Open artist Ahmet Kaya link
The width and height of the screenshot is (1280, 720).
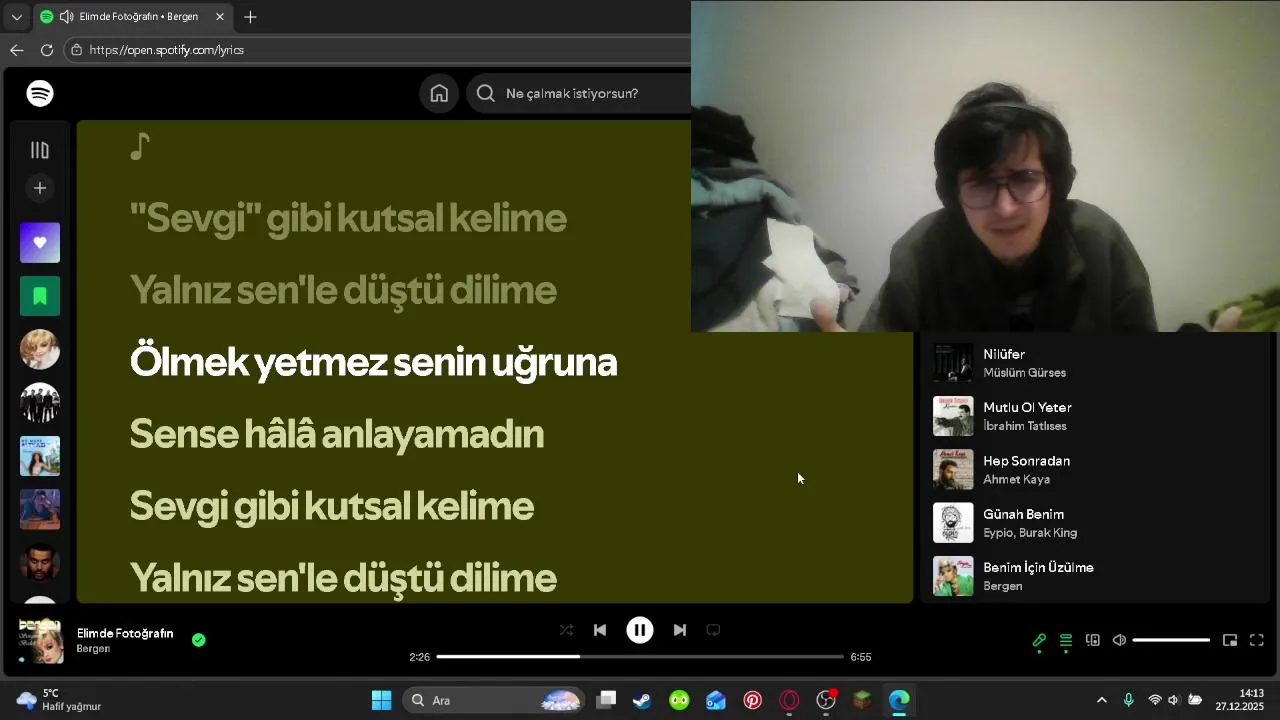[1016, 480]
